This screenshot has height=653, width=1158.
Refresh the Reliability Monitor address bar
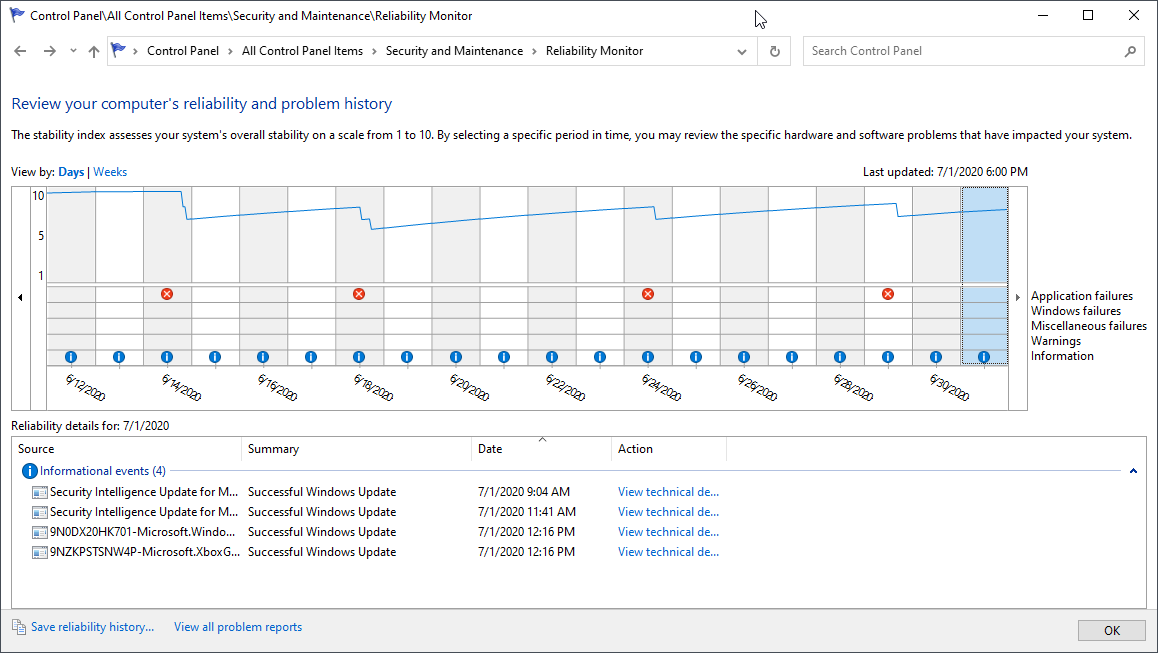coord(774,51)
